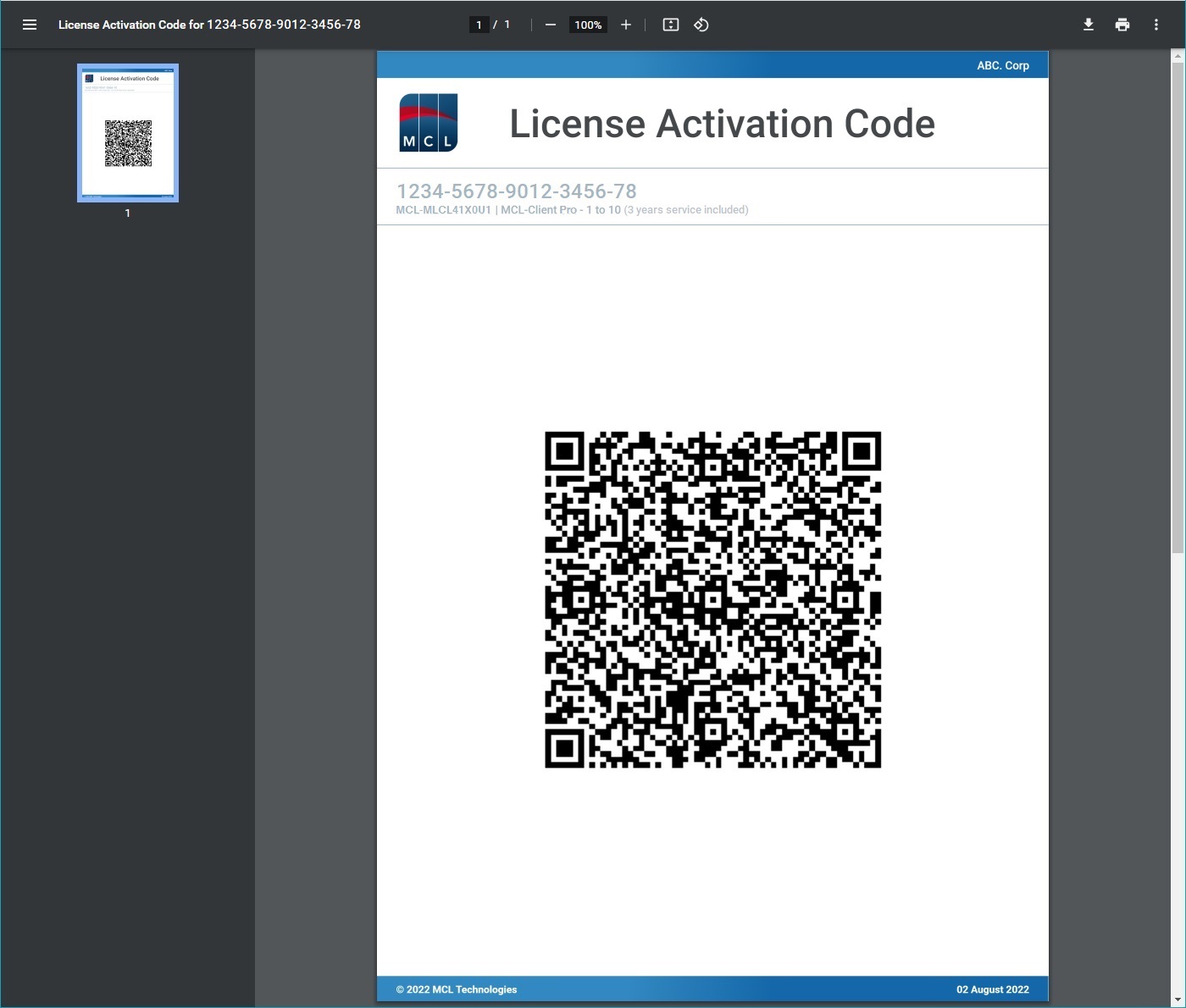This screenshot has height=1008, width=1186.
Task: Click the MCL-MLCL41X0U1 product code text
Action: pos(444,210)
